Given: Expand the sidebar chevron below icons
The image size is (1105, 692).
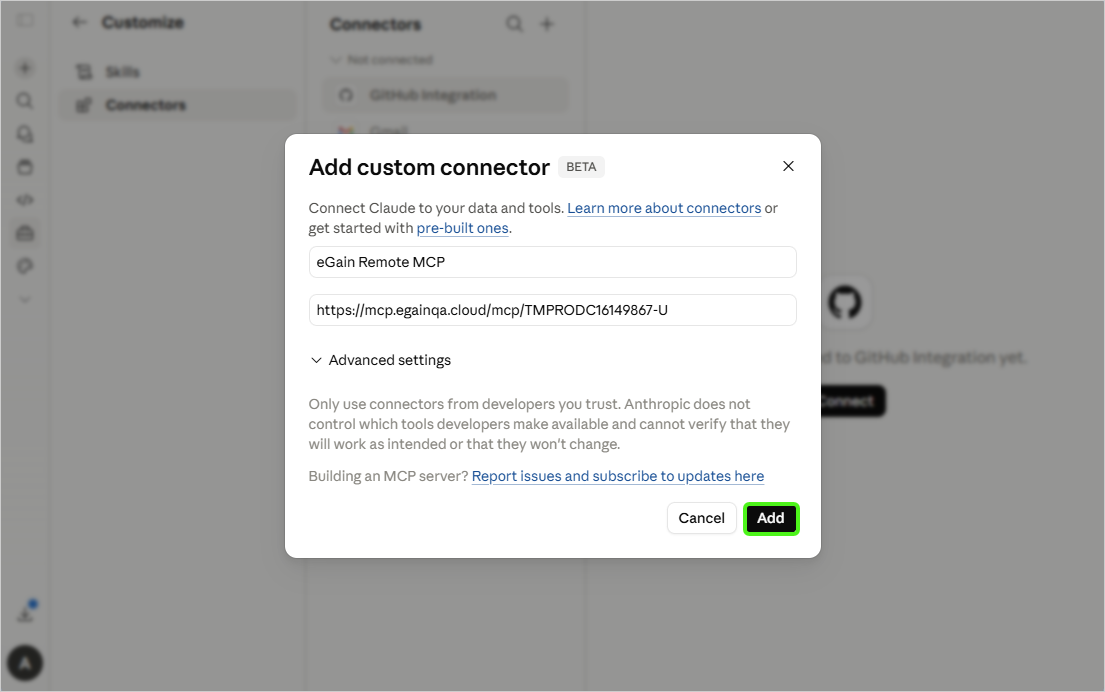Looking at the screenshot, I should point(25,299).
